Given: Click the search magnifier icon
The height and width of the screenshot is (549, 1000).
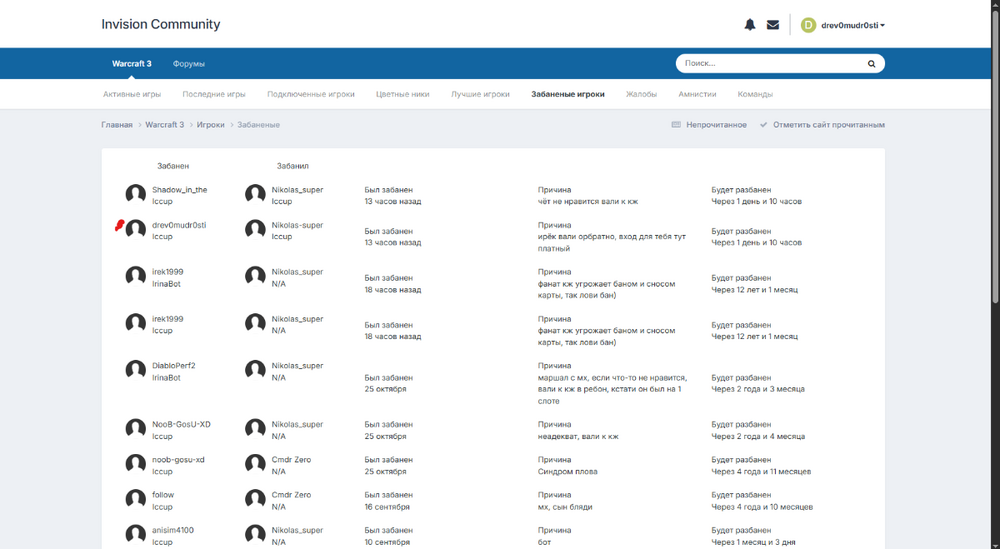Looking at the screenshot, I should [871, 64].
